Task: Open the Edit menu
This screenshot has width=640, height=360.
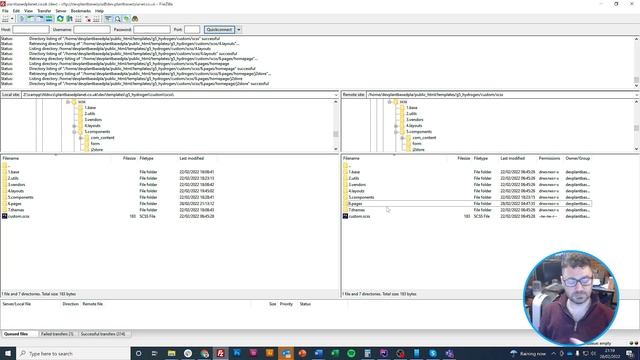Action: (x=16, y=11)
